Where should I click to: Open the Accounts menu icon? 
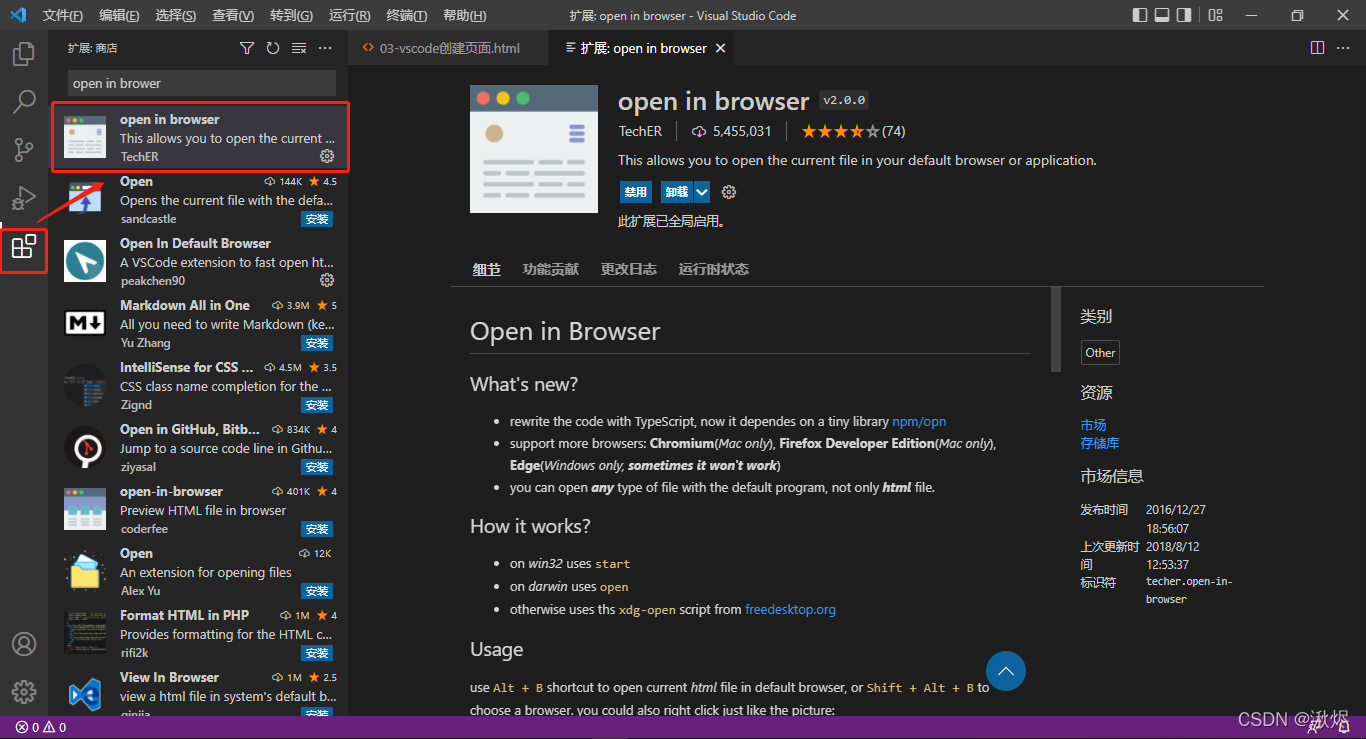click(x=24, y=643)
